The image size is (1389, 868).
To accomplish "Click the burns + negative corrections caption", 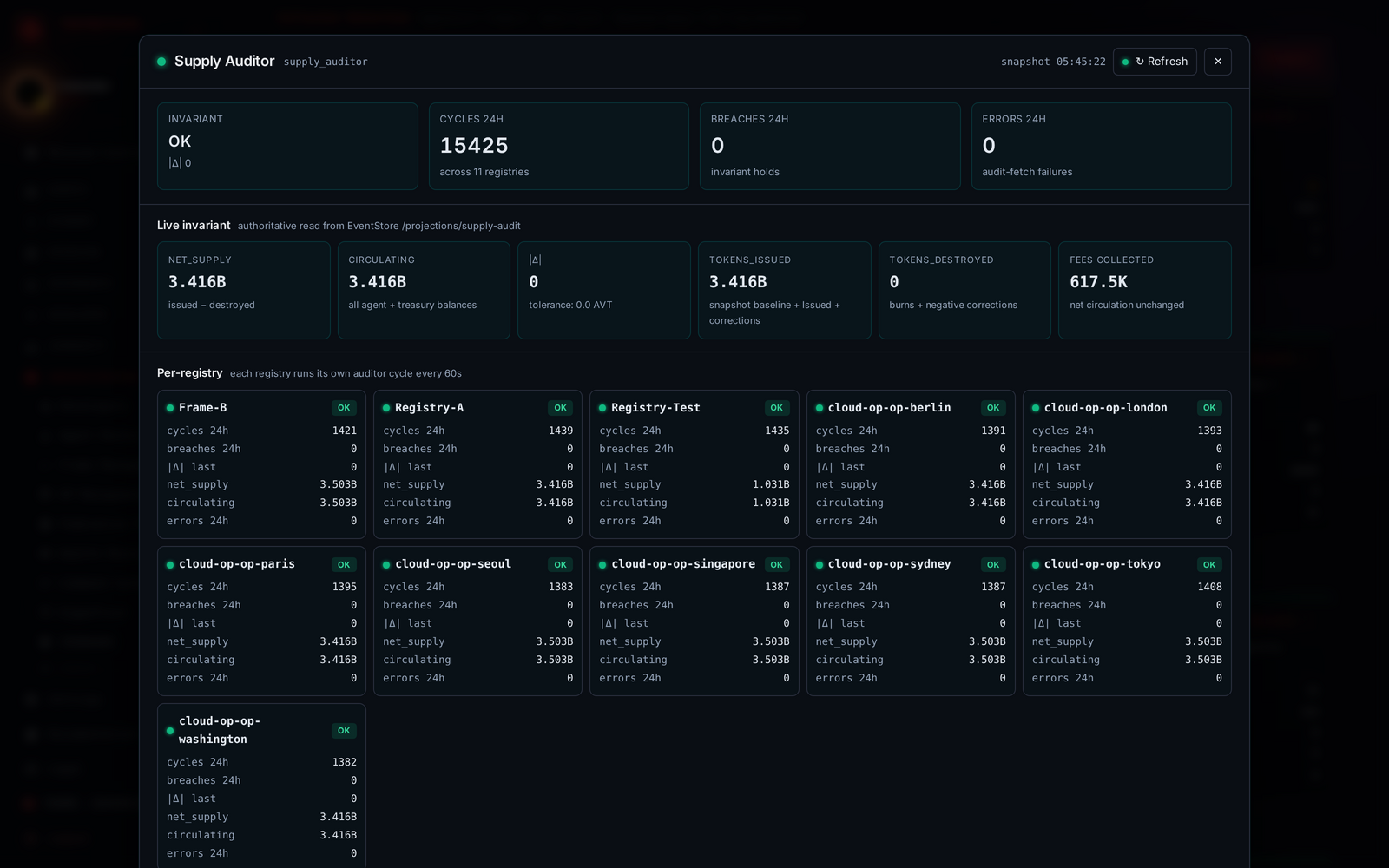I will [953, 306].
